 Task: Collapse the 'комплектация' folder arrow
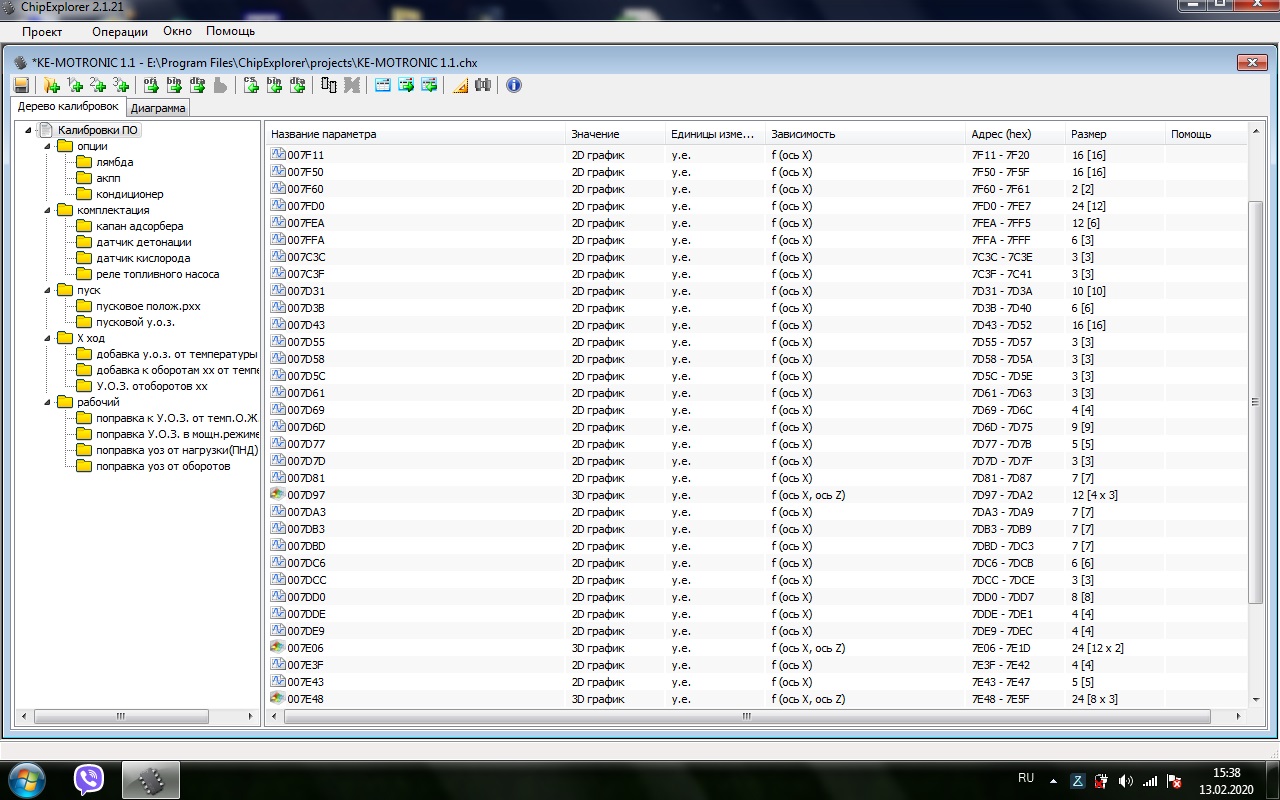[x=47, y=210]
